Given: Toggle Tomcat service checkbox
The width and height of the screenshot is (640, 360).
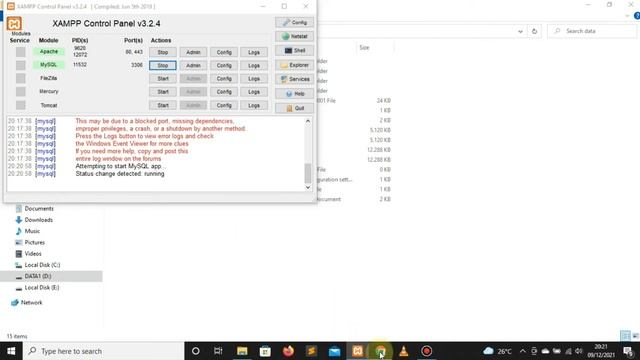Looking at the screenshot, I should (x=20, y=105).
